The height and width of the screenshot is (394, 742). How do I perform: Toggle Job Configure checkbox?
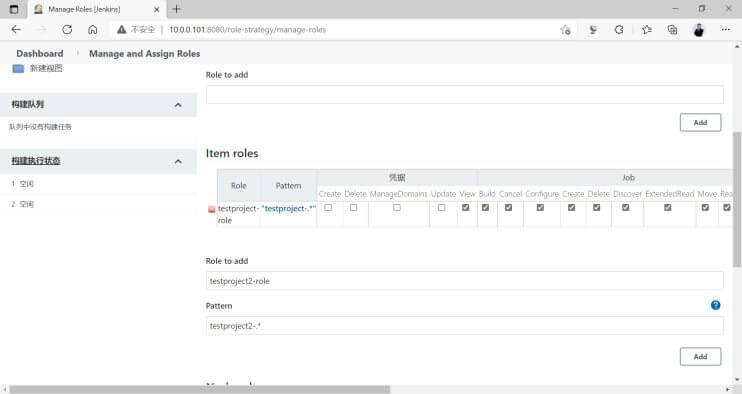click(x=540, y=208)
